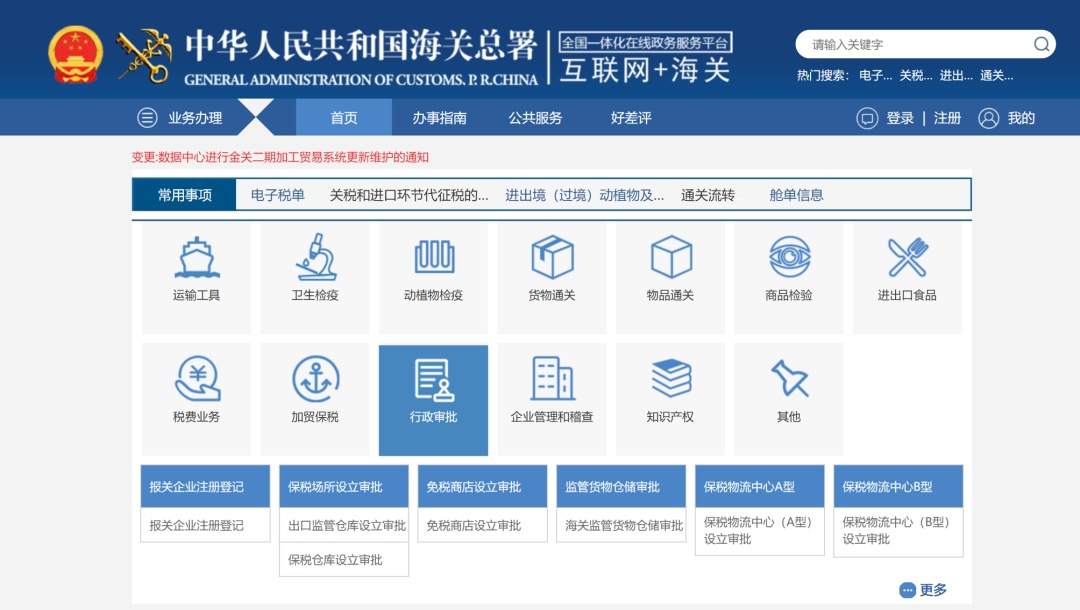The width and height of the screenshot is (1080, 610).
Task: Go to the 好差评 menu item
Action: tap(631, 118)
